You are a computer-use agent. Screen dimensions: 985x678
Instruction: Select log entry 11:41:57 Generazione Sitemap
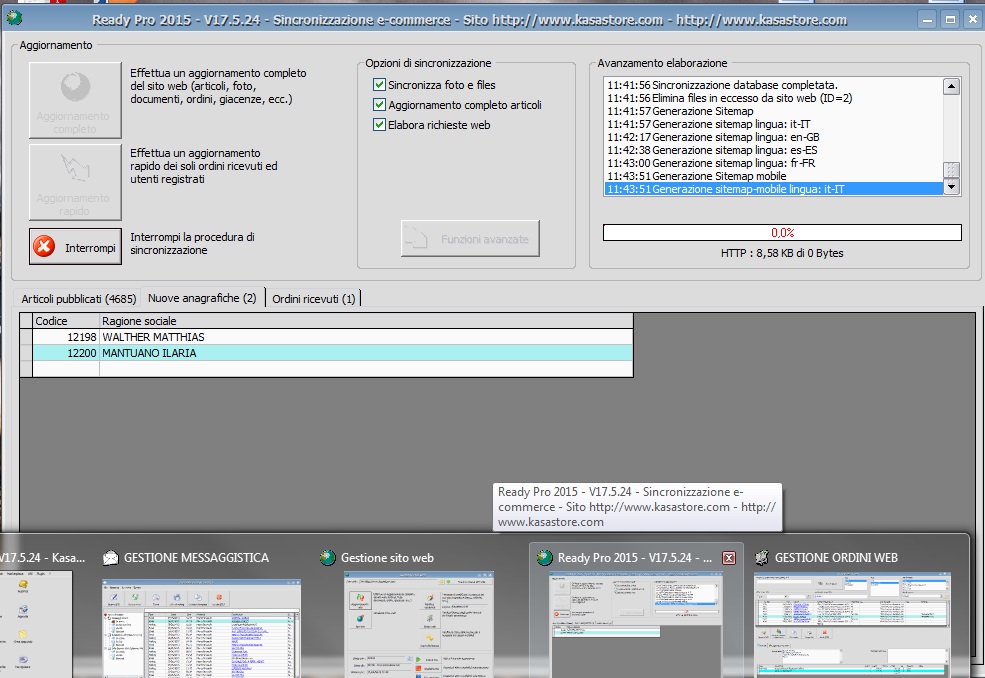pos(774,111)
